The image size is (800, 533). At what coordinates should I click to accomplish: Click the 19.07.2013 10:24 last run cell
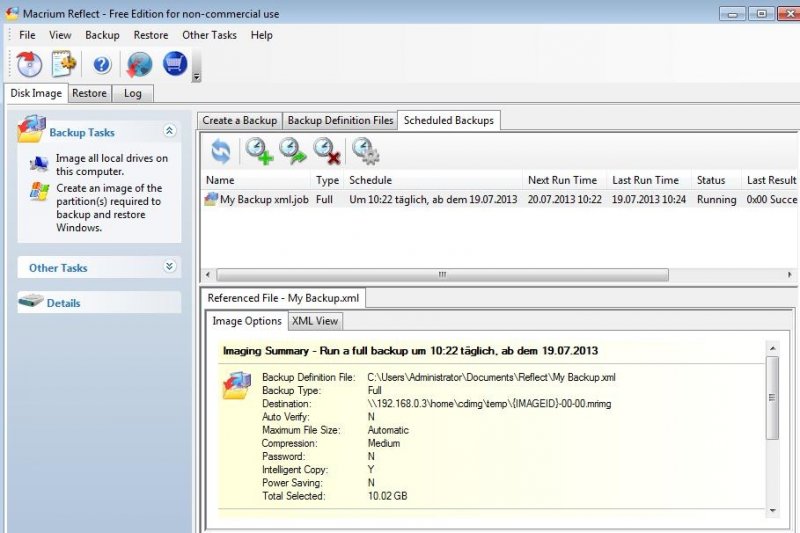(649, 199)
